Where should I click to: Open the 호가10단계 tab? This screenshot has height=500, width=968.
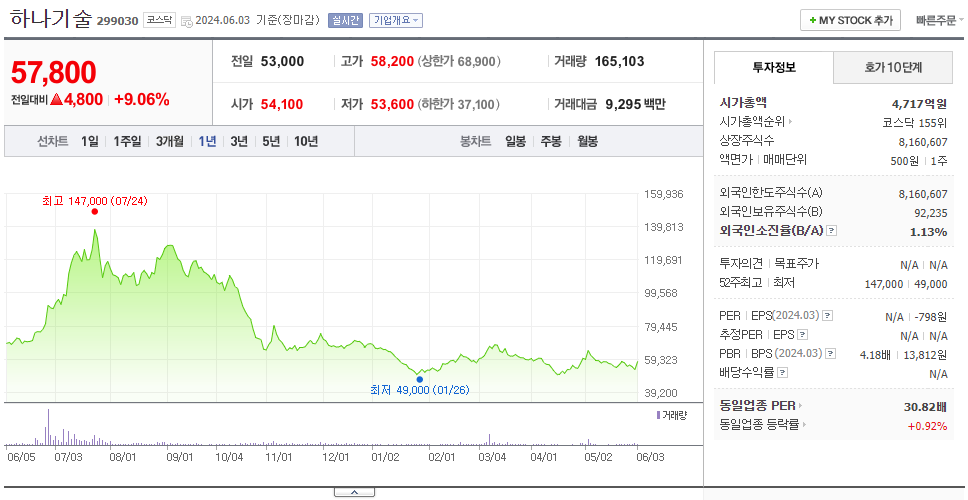(893, 67)
